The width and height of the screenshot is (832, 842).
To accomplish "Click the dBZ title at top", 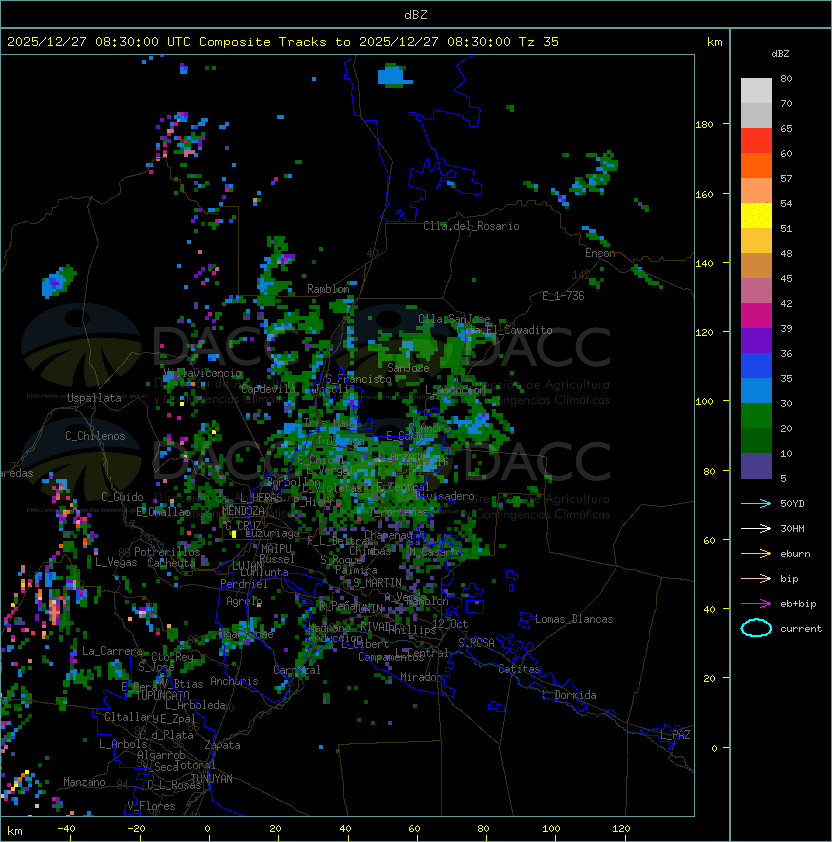I will [415, 14].
